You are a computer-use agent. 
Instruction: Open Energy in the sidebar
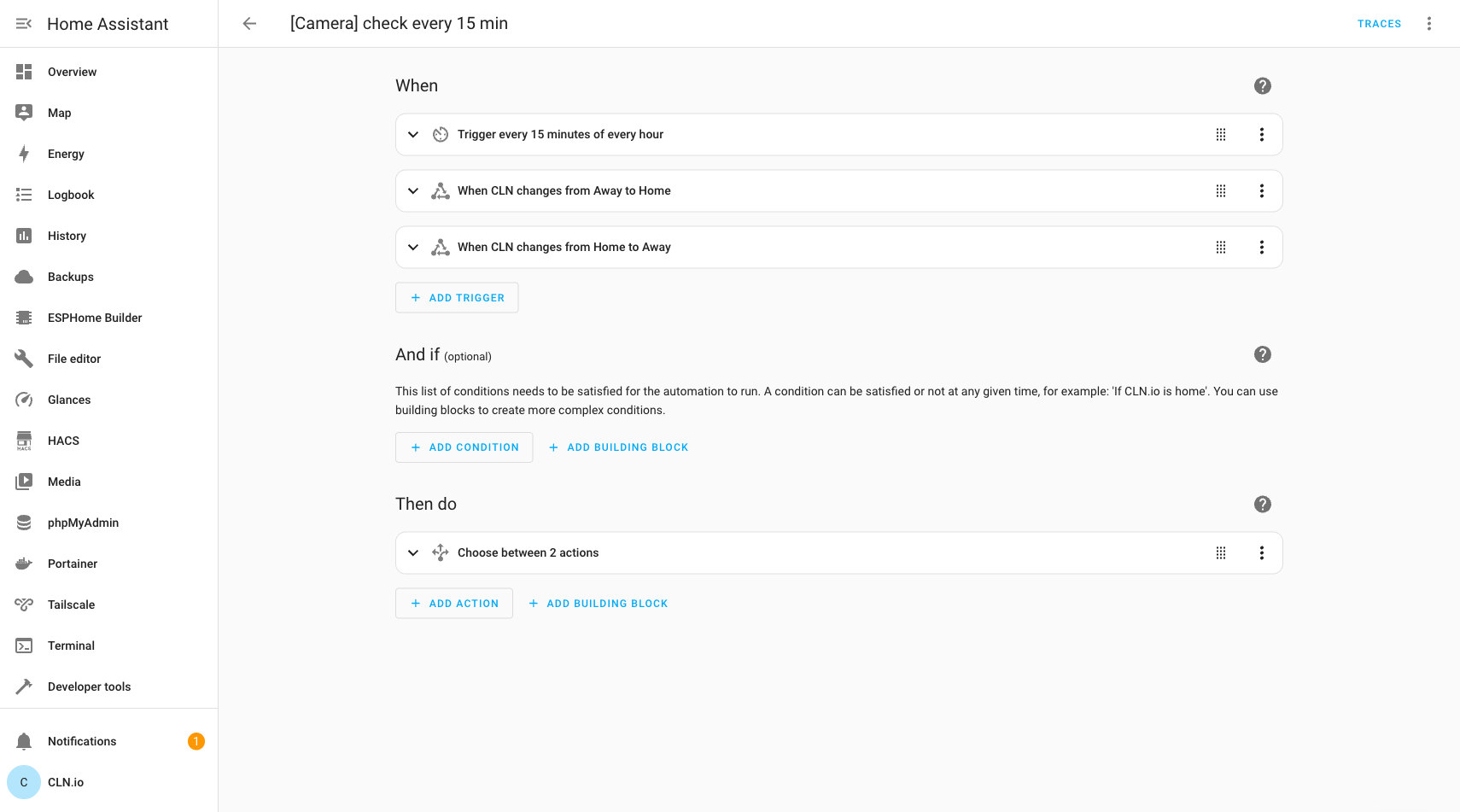coord(109,154)
